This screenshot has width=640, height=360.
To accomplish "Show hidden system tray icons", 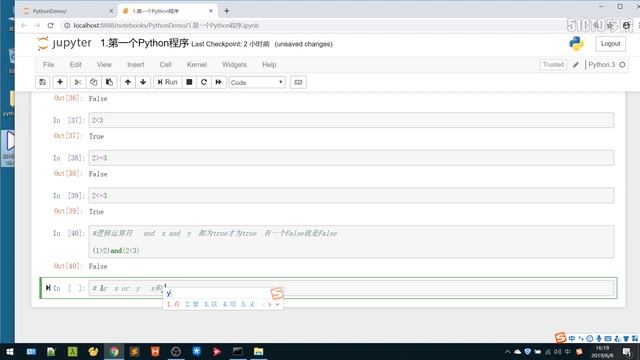I will click(507, 351).
